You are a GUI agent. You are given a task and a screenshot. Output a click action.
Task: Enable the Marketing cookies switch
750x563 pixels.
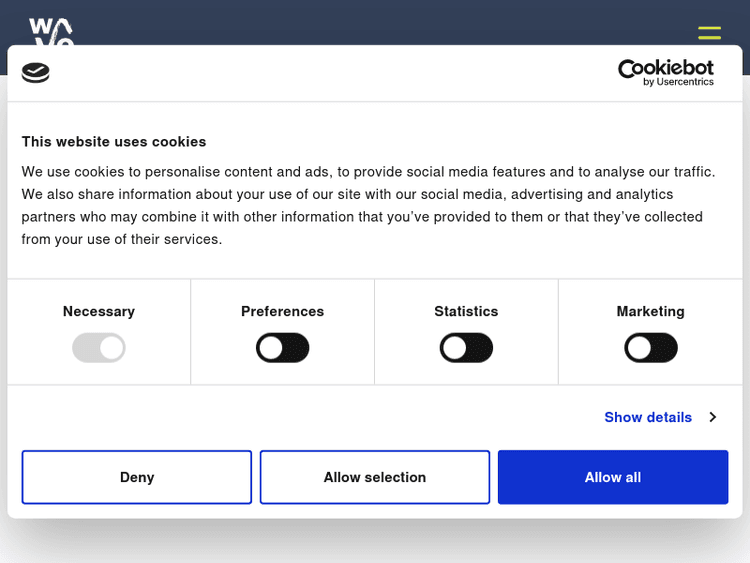[651, 348]
